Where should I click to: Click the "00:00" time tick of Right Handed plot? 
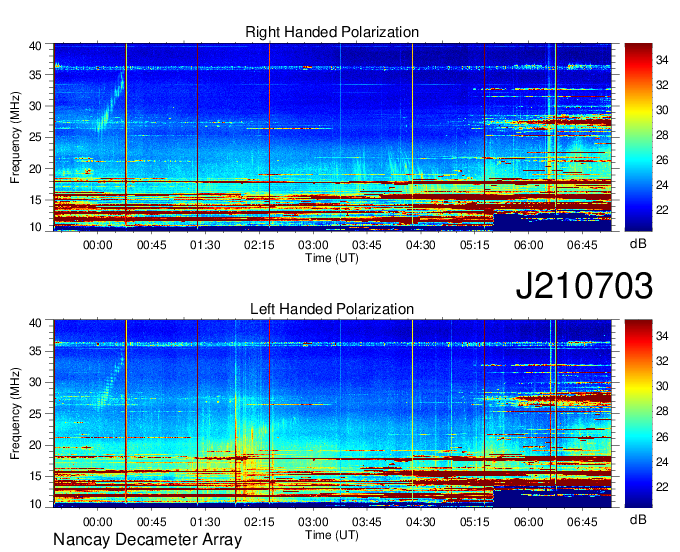click(98, 245)
